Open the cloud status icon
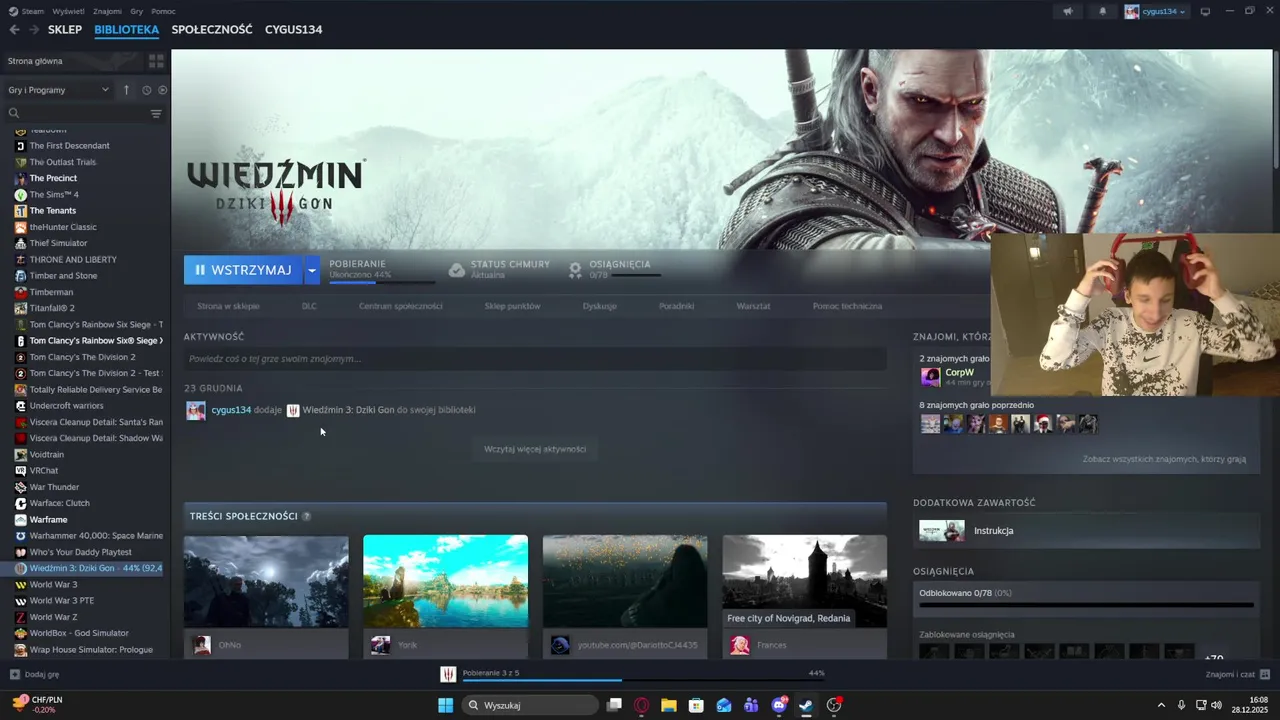This screenshot has height=720, width=1280. click(x=457, y=270)
